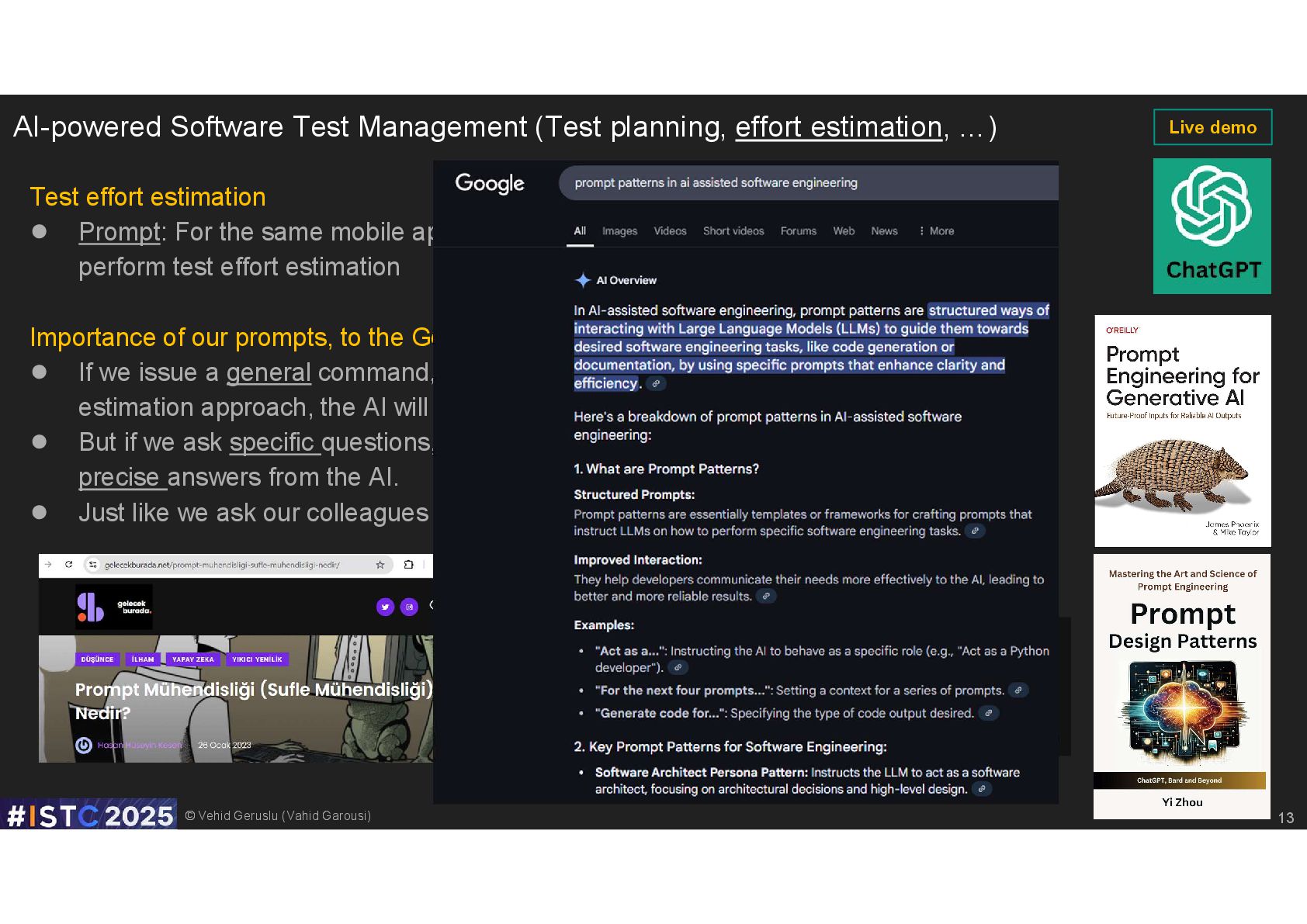Click the YIKICI YENİLİK tag button
Image resolution: width=1307 pixels, height=924 pixels.
click(258, 659)
